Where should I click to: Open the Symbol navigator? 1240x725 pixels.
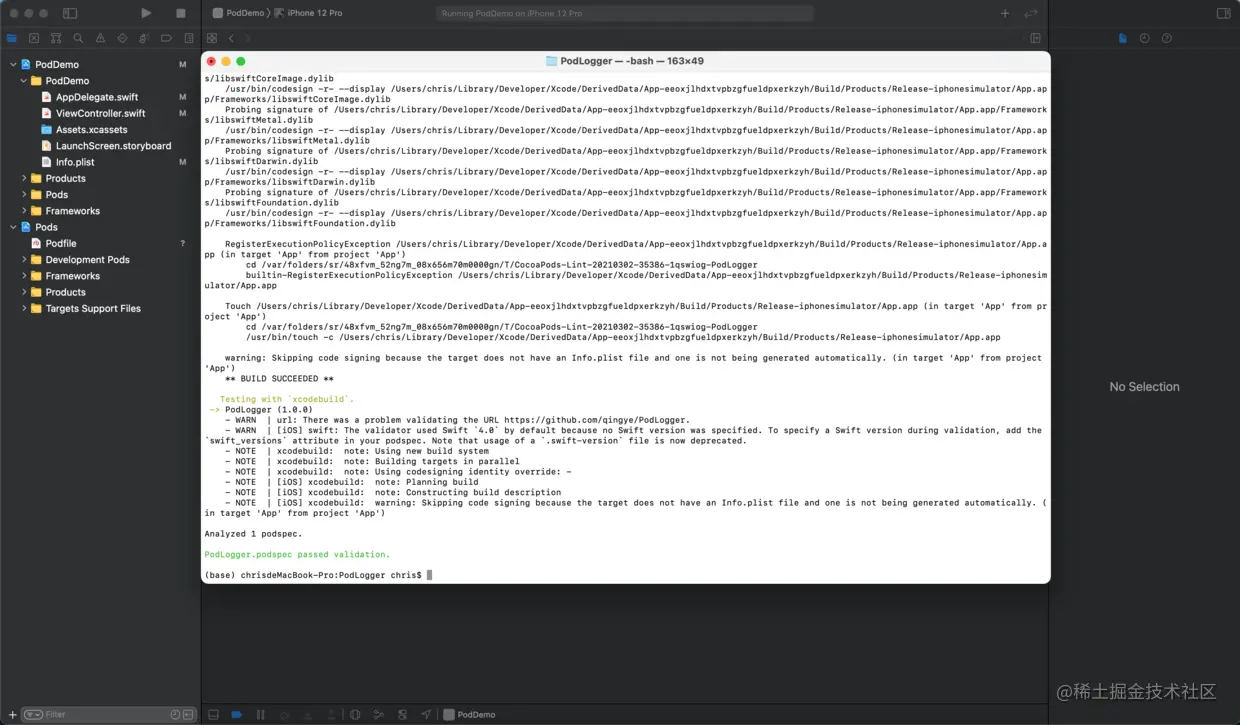tap(56, 38)
